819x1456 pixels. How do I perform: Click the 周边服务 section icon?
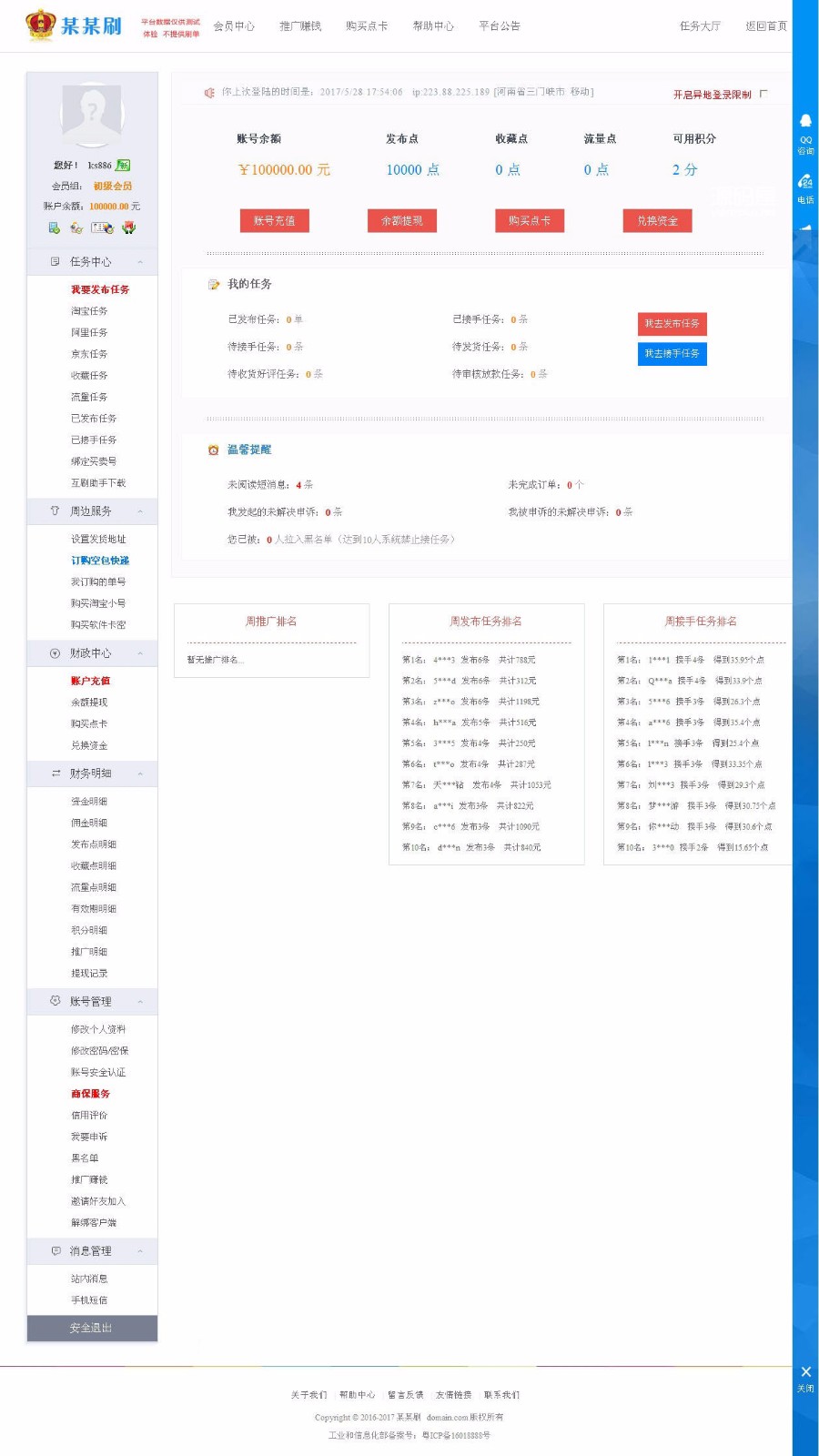click(55, 511)
